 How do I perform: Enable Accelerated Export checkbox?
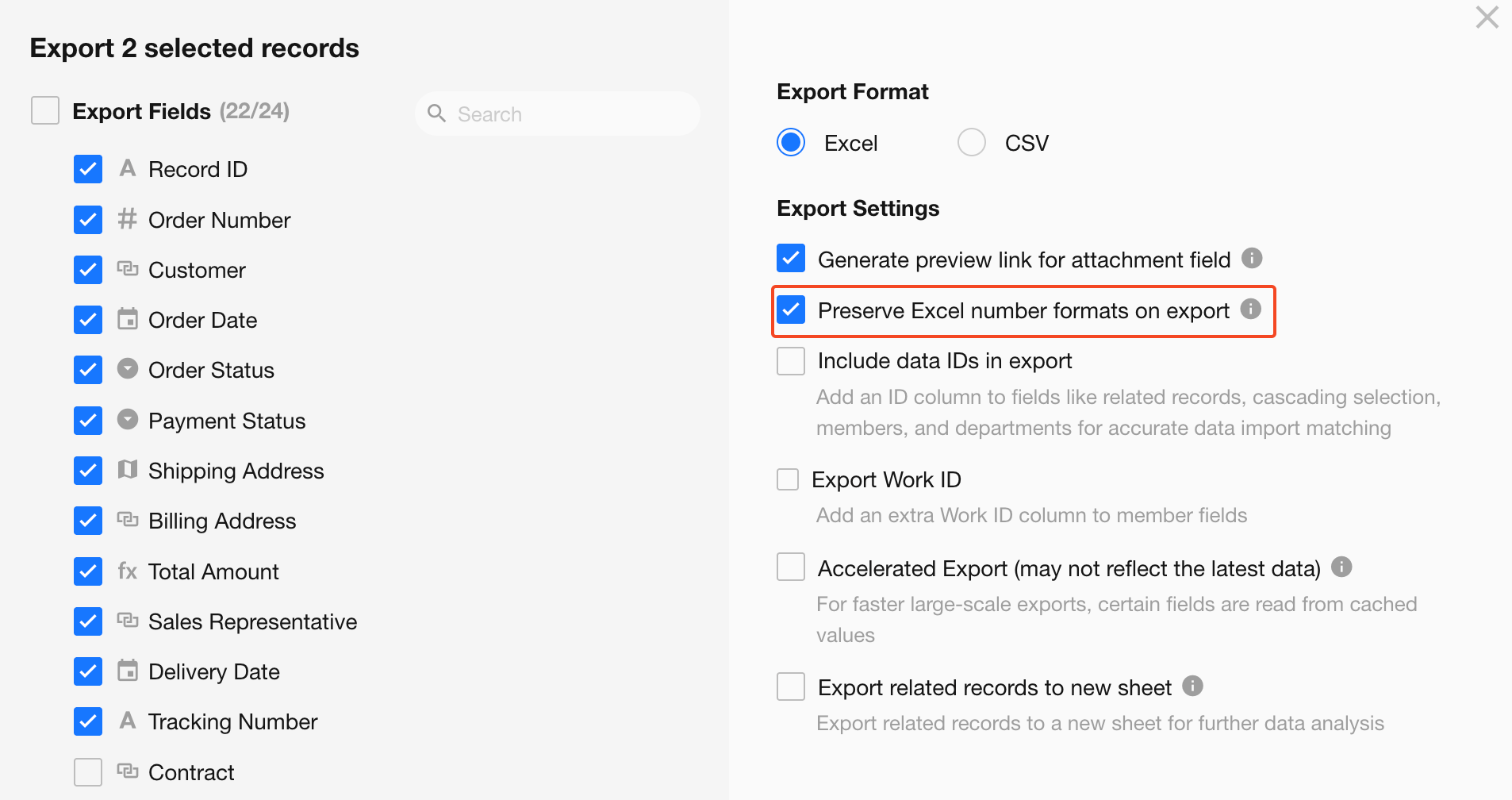(x=791, y=567)
